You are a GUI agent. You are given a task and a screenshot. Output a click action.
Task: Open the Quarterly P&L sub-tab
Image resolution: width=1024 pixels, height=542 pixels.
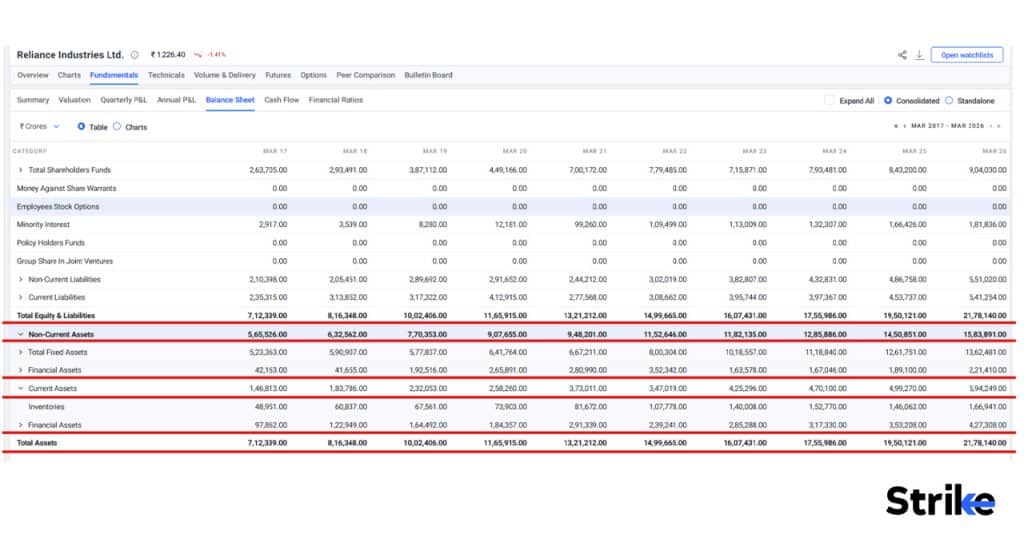123,100
